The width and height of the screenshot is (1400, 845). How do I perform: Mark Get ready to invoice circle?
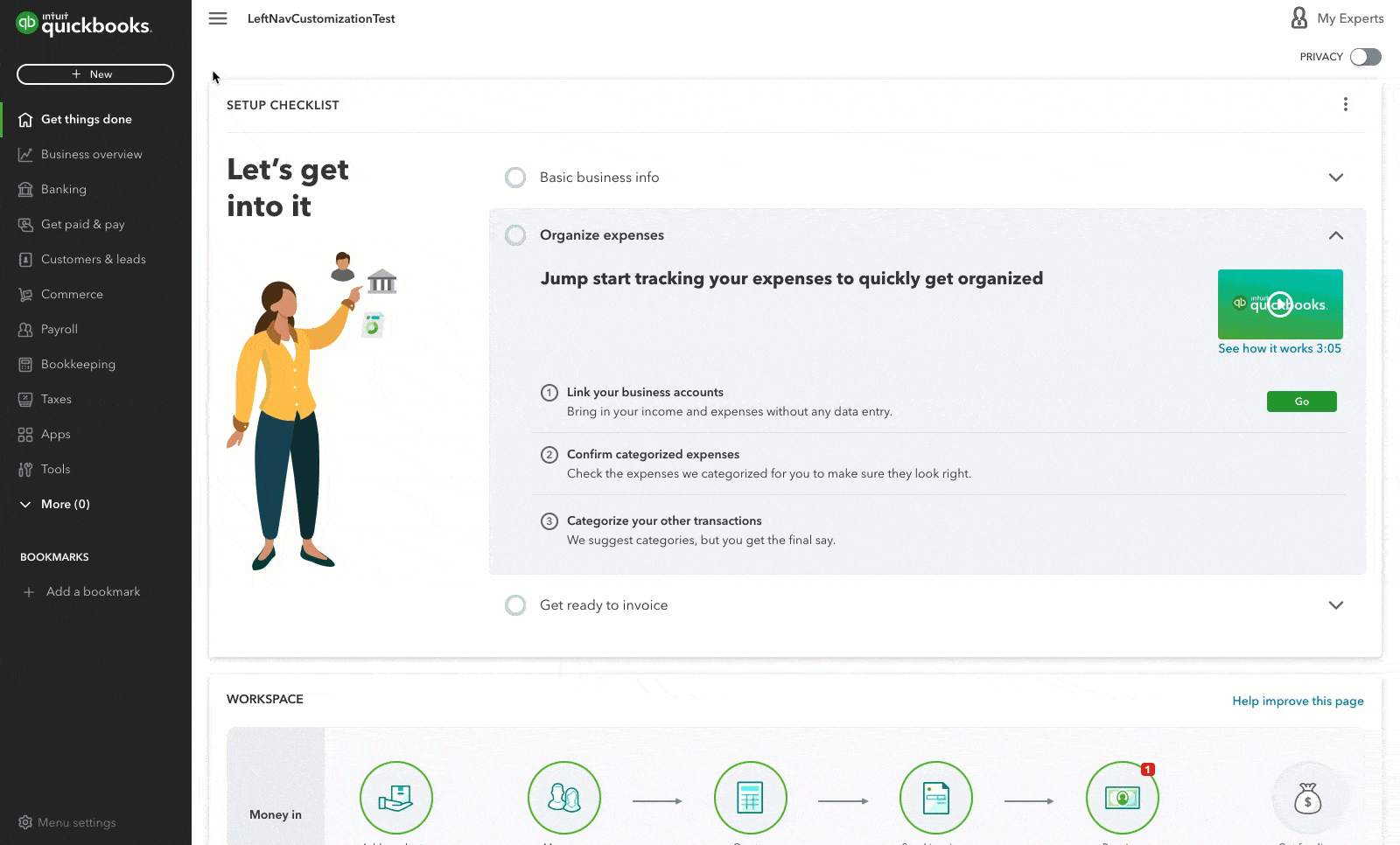click(x=515, y=605)
